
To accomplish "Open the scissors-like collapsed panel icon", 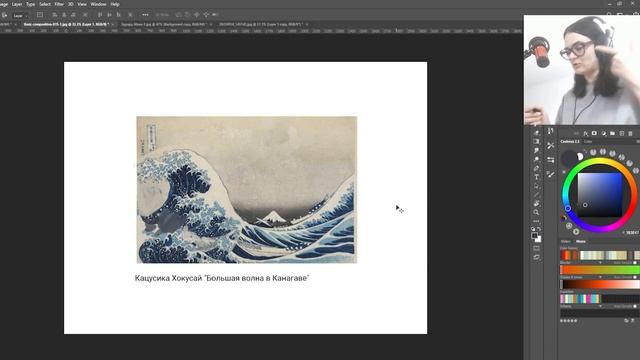I will pyautogui.click(x=551, y=145).
